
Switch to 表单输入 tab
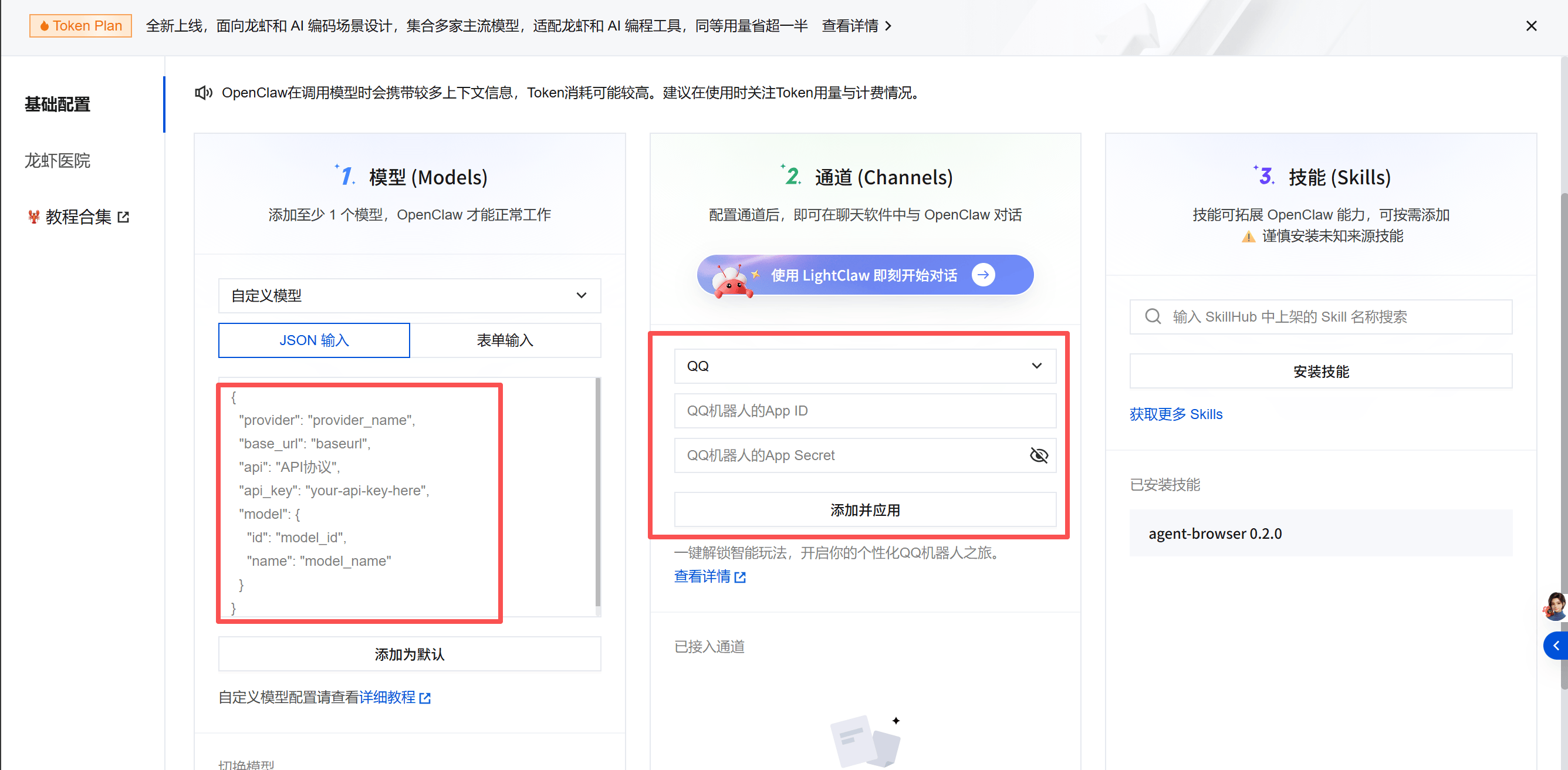coord(505,340)
